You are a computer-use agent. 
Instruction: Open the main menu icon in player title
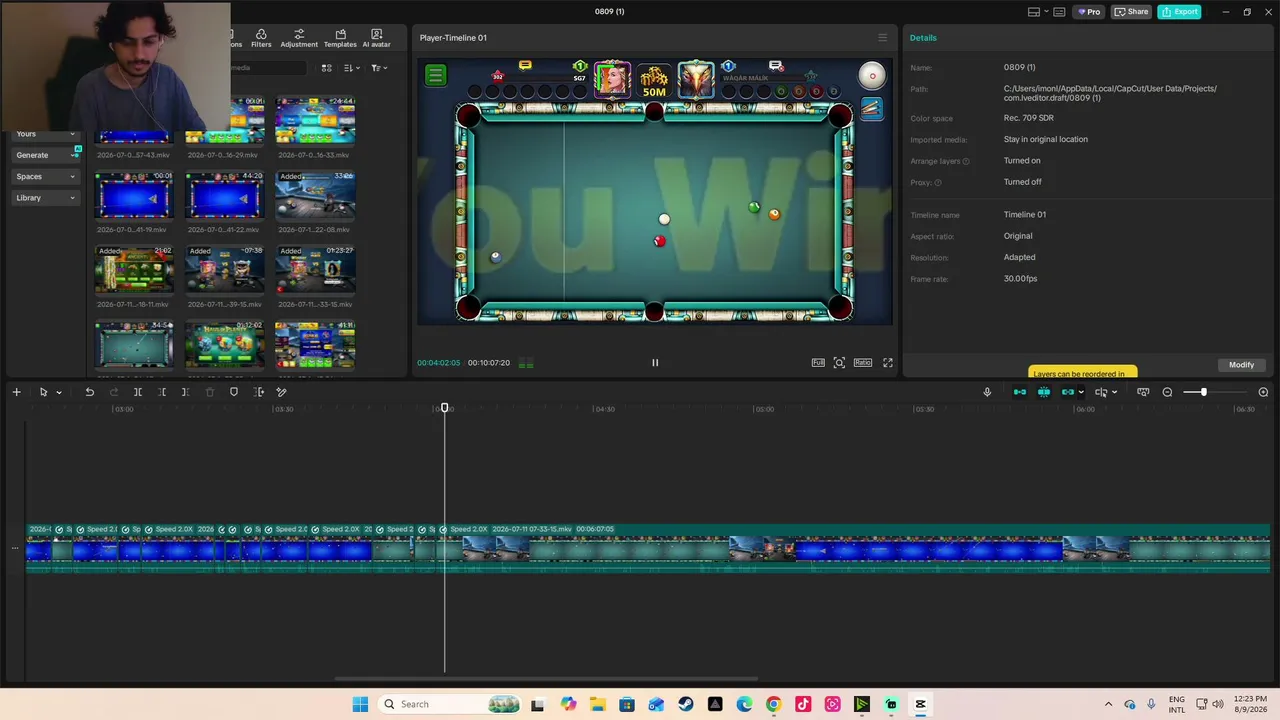[882, 38]
